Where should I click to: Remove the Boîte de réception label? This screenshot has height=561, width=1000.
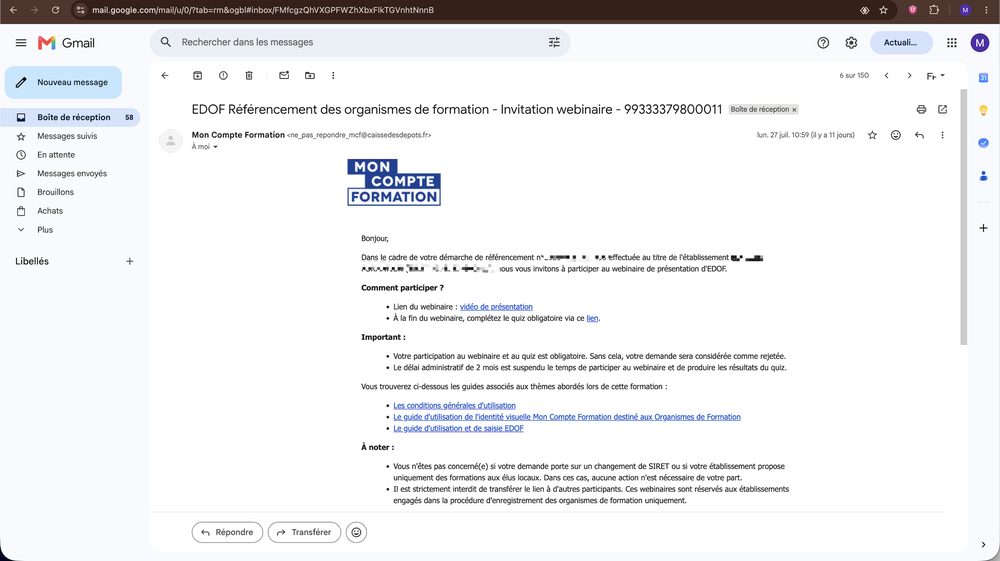point(795,110)
